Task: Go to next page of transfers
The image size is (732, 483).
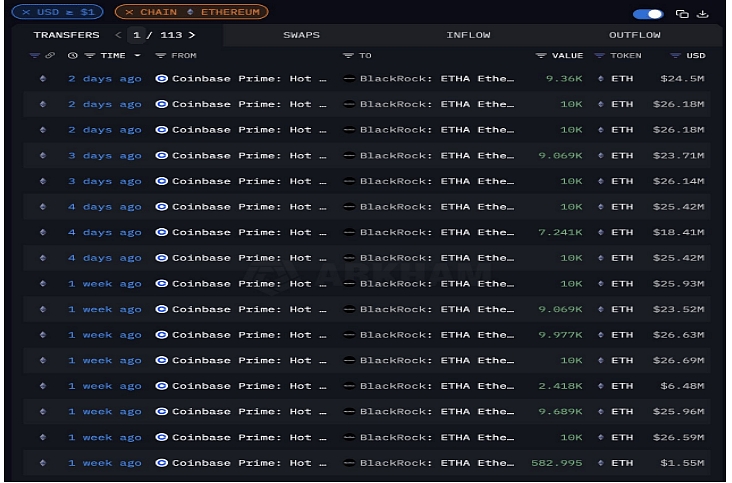Action: pos(191,35)
